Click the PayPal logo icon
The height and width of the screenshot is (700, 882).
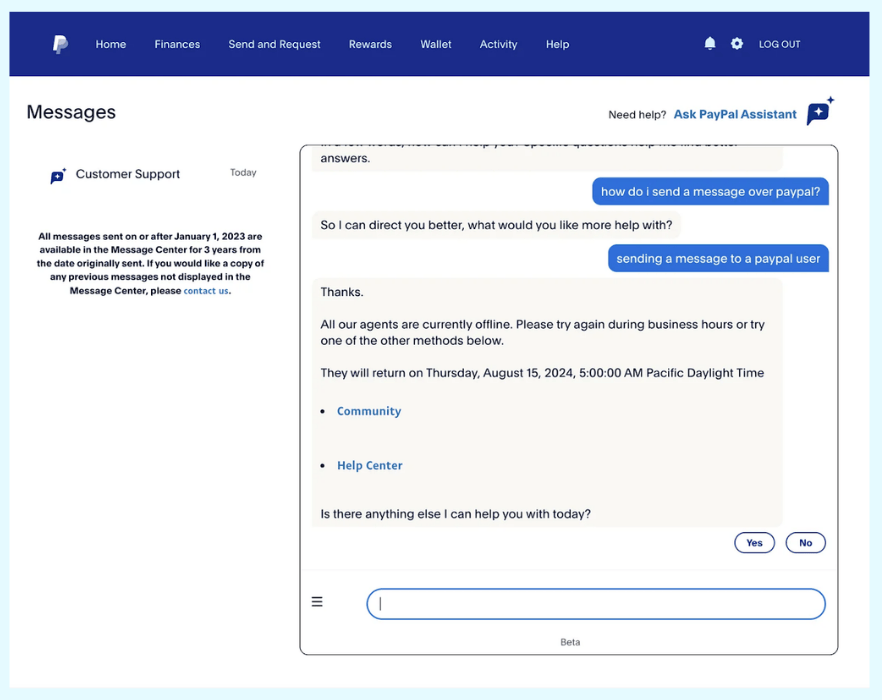click(60, 44)
